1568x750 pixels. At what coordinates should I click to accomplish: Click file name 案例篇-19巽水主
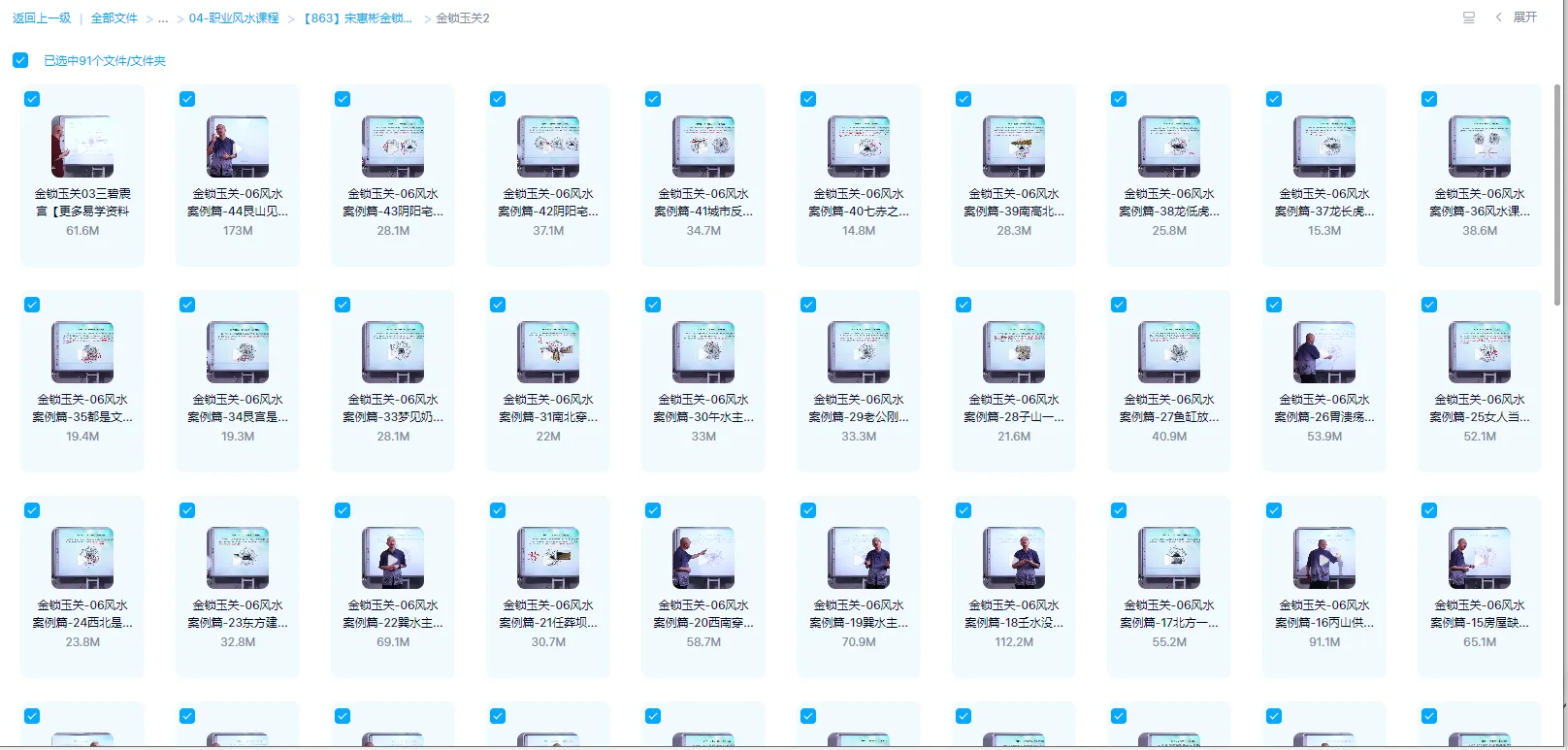point(859,614)
